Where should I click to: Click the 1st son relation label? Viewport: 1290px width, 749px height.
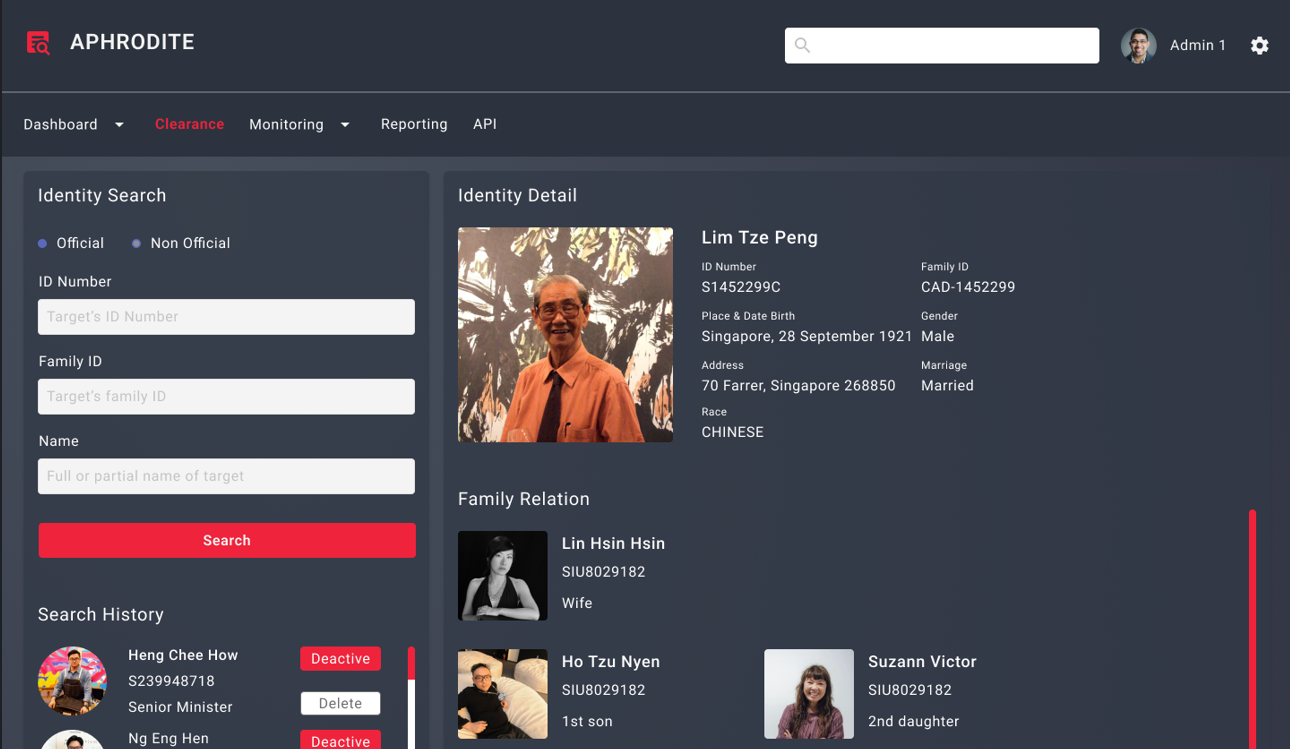[587, 721]
